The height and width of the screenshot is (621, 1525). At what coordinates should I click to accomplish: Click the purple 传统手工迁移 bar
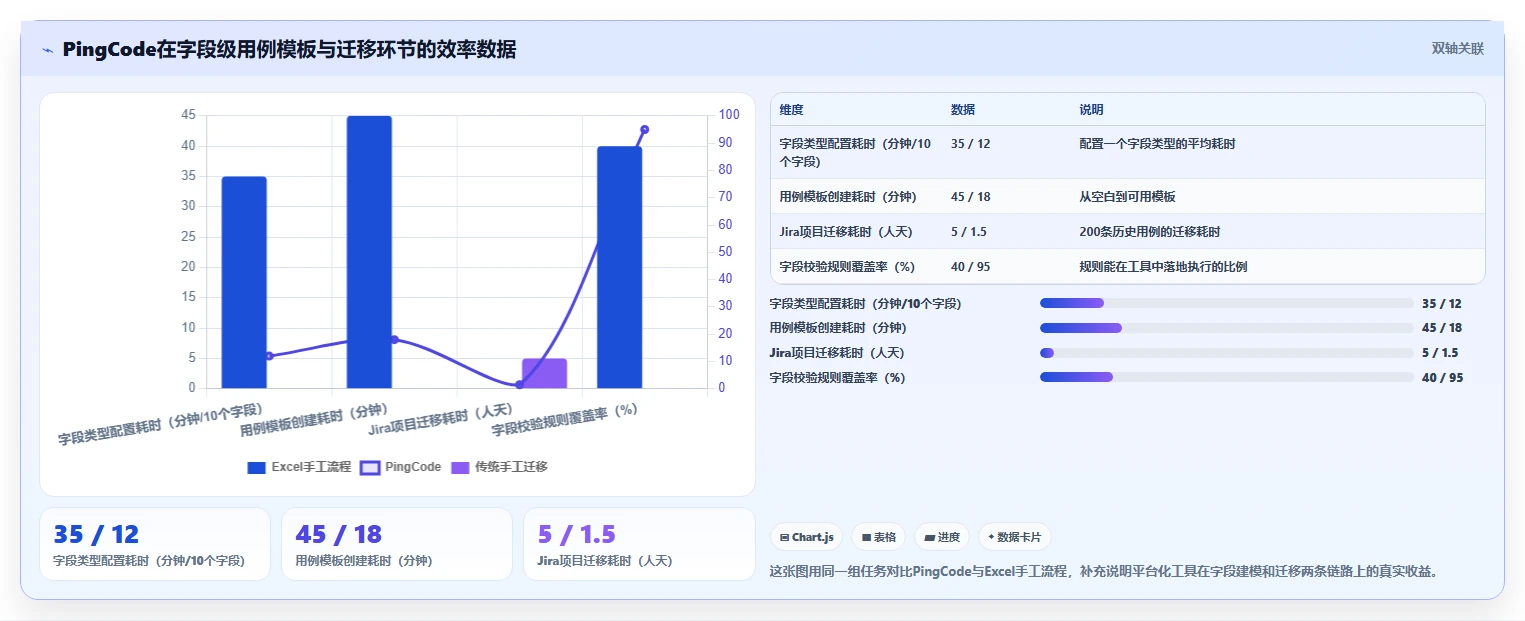pyautogui.click(x=544, y=373)
